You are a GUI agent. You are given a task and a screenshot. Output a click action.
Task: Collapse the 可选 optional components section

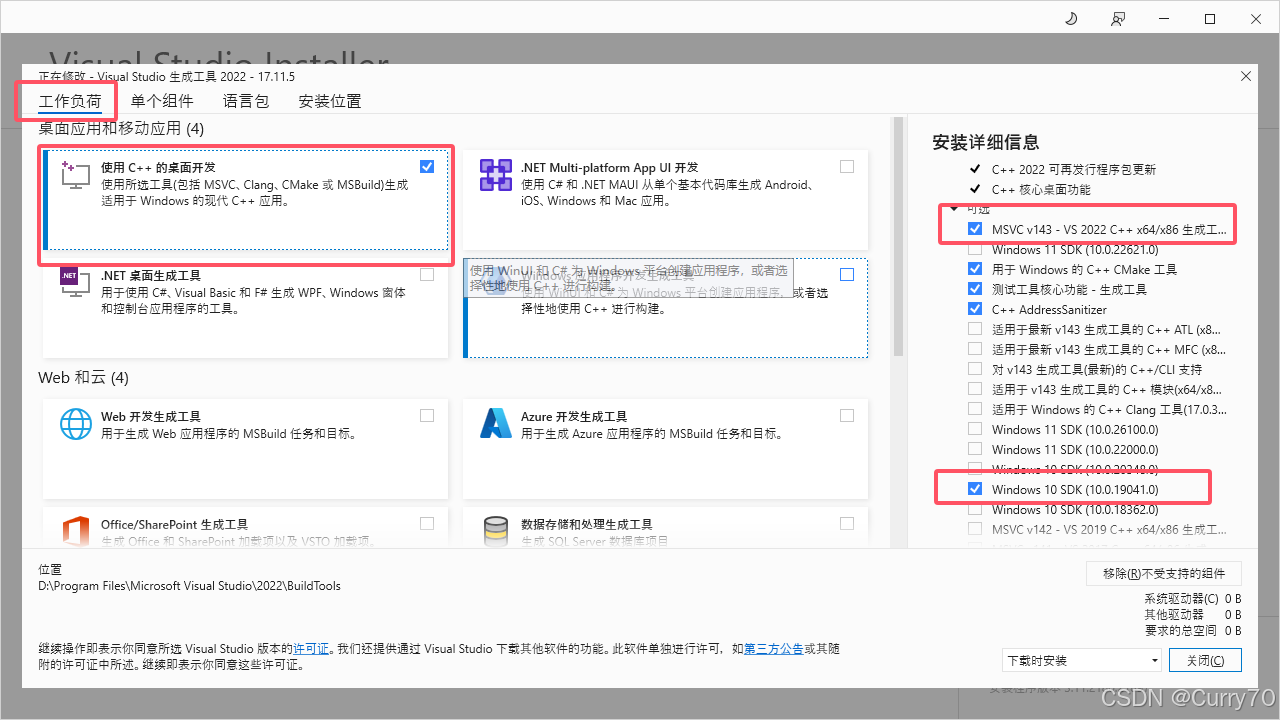955,209
